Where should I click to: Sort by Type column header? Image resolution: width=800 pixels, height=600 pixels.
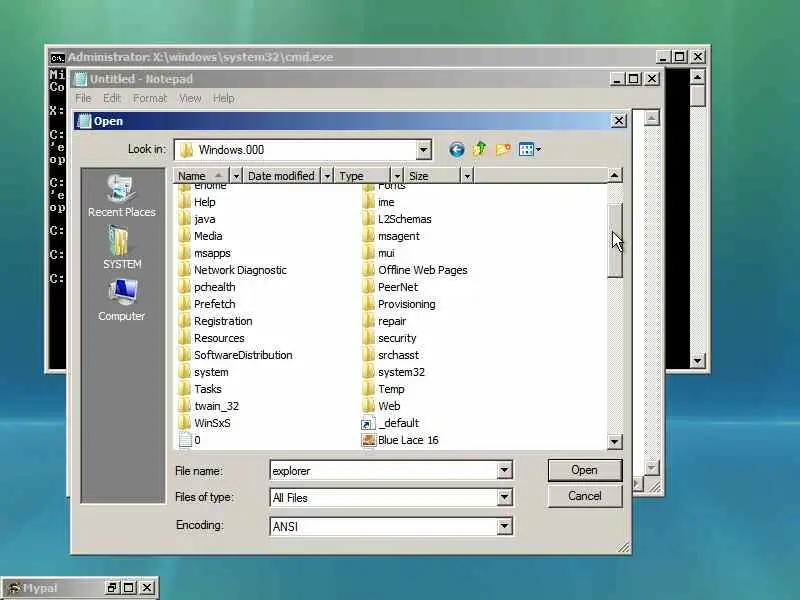(x=363, y=176)
